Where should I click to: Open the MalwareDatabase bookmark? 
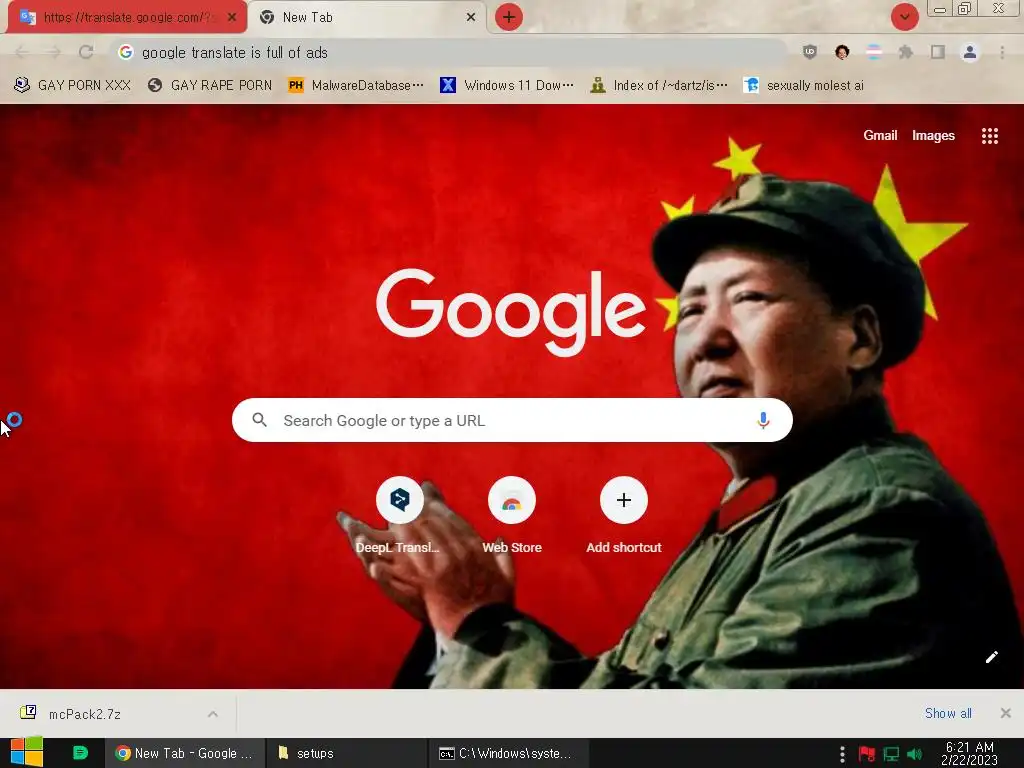(x=356, y=85)
